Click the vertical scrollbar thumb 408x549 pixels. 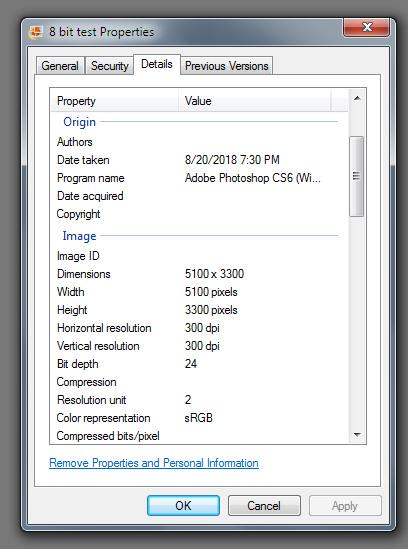[357, 176]
